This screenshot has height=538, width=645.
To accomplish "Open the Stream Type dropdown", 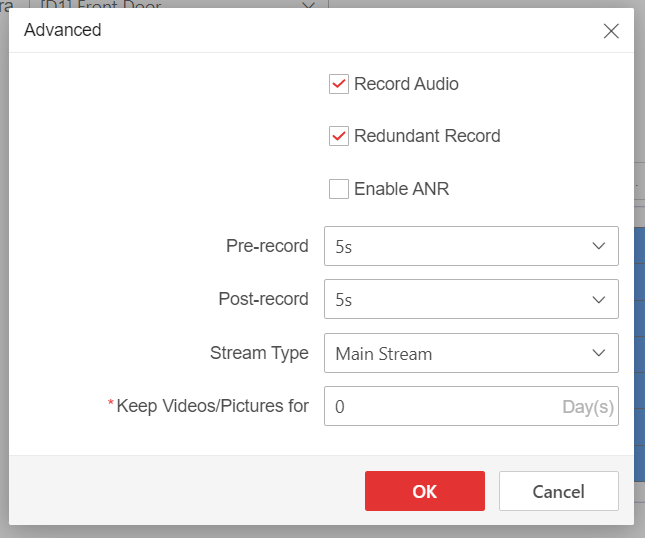I will coord(470,353).
